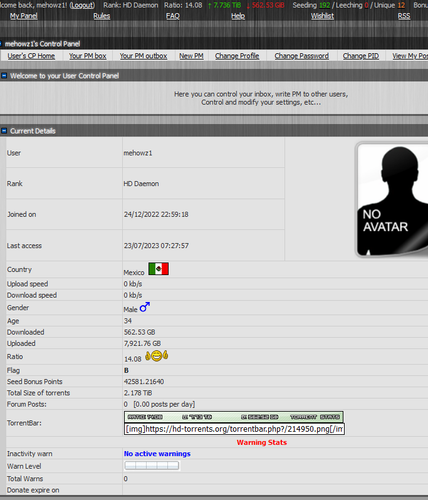The height and width of the screenshot is (500, 428).
Task: Click the header upload total 7.736 TiB
Action: click(224, 5)
